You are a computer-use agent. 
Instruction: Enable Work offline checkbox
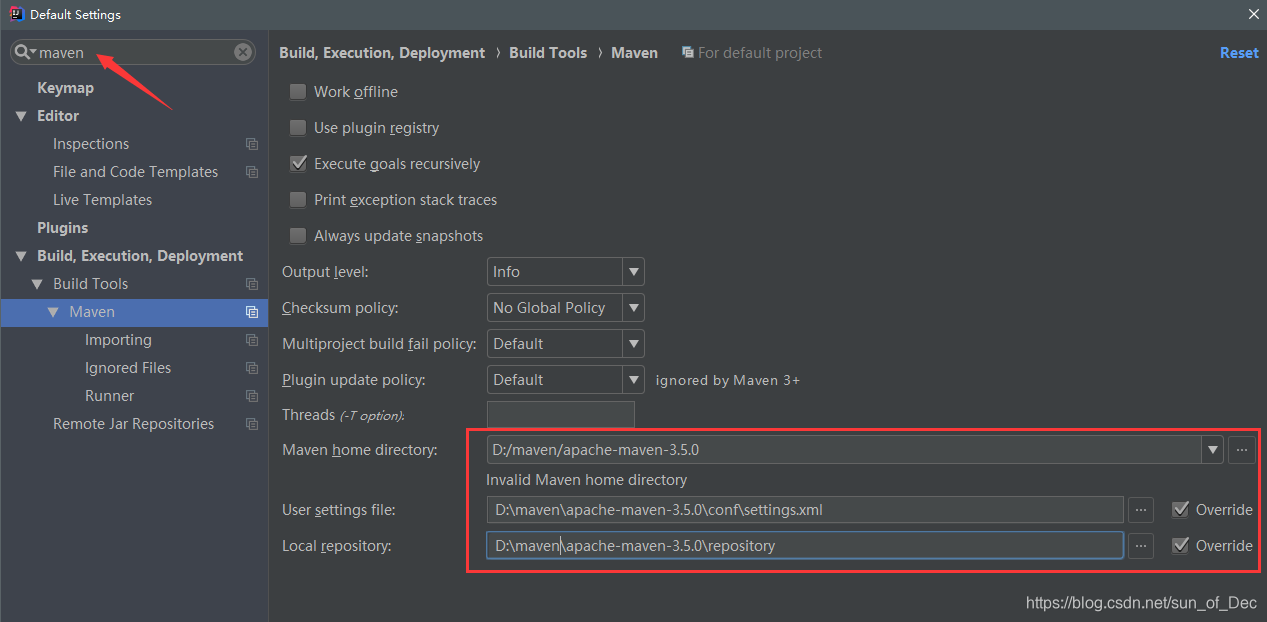tap(298, 92)
